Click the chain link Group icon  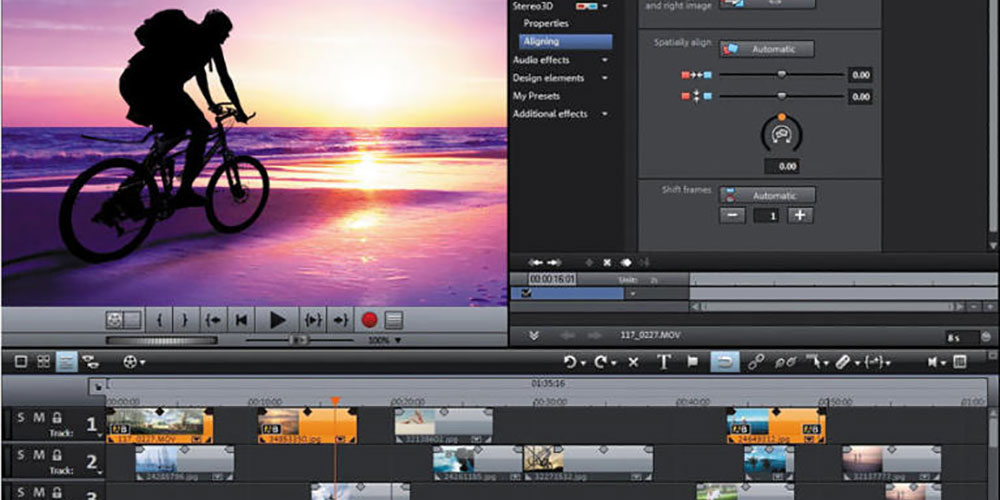[x=756, y=362]
